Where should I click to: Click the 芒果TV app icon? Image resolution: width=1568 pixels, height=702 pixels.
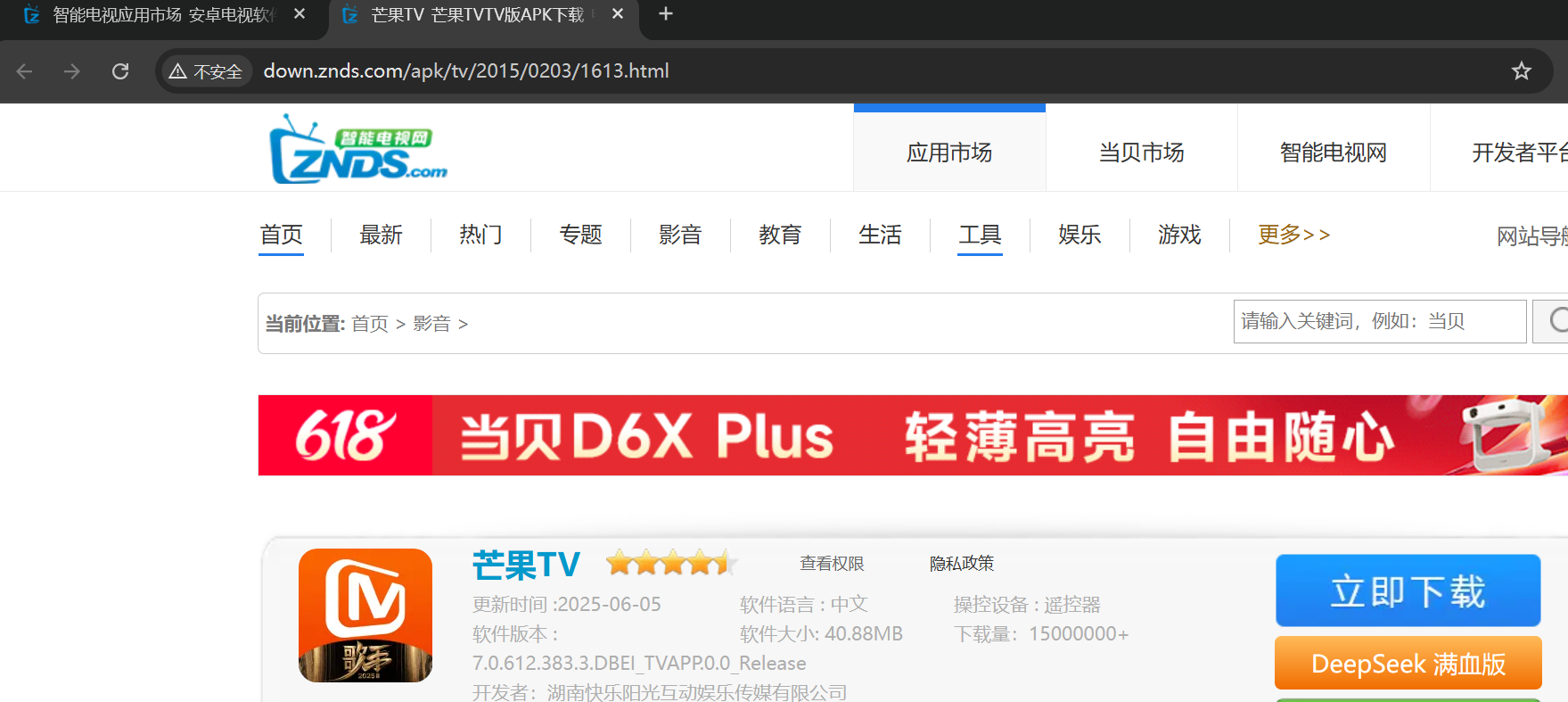[x=365, y=615]
